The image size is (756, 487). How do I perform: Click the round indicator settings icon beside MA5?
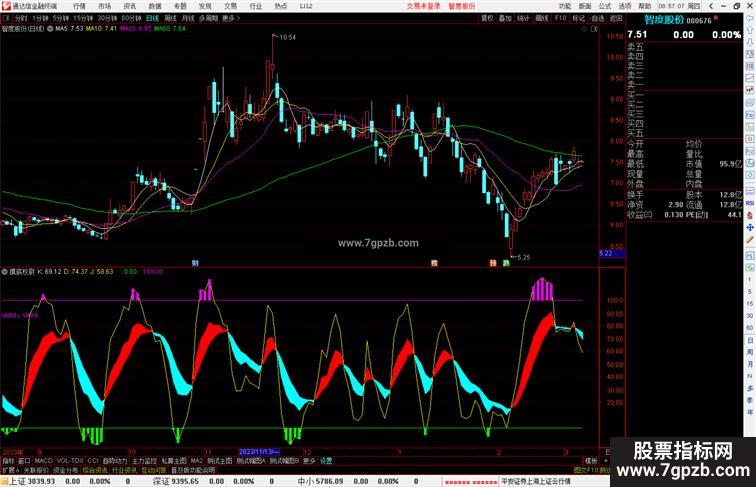(x=50, y=29)
